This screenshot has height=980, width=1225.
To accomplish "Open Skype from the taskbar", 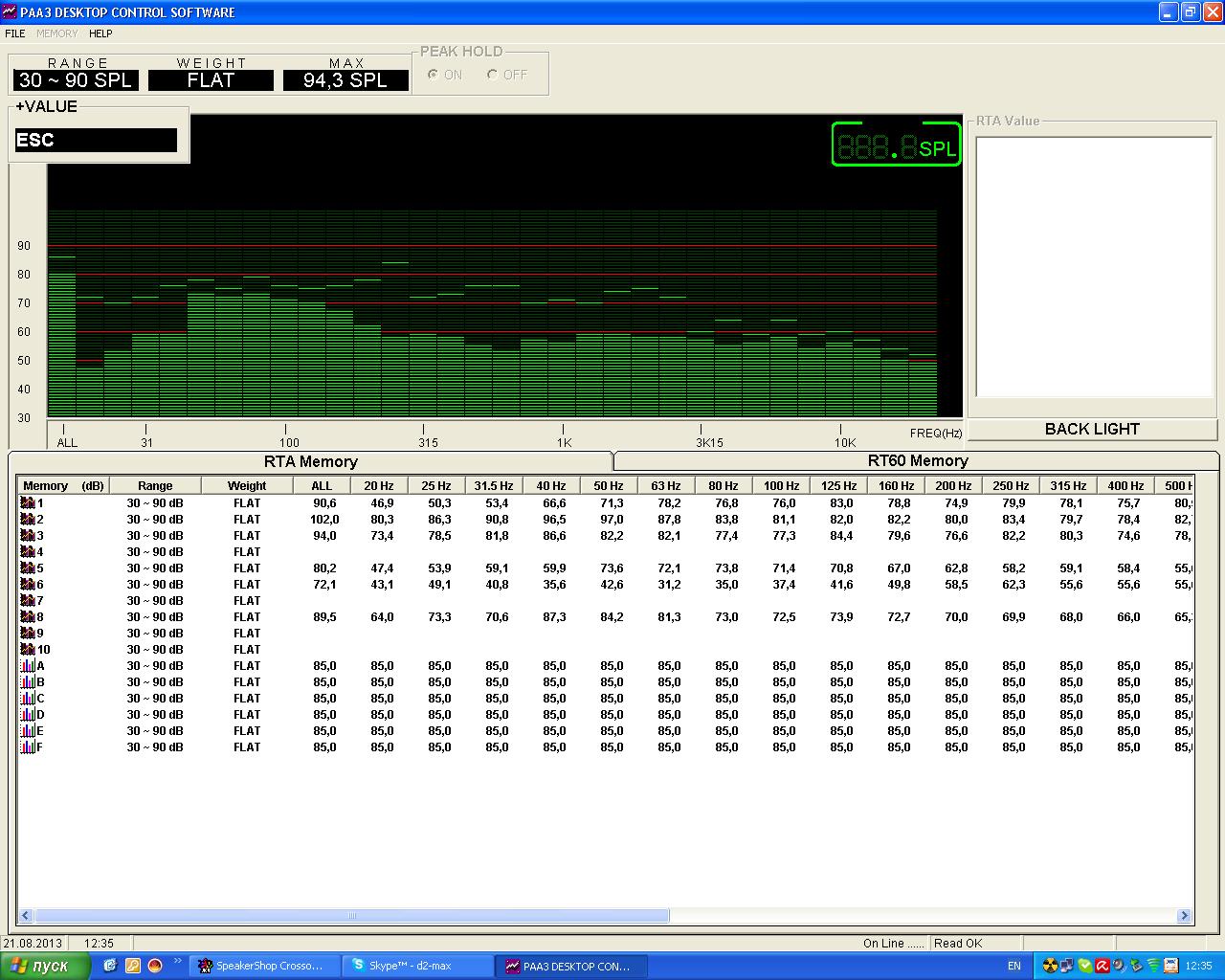I will point(419,966).
